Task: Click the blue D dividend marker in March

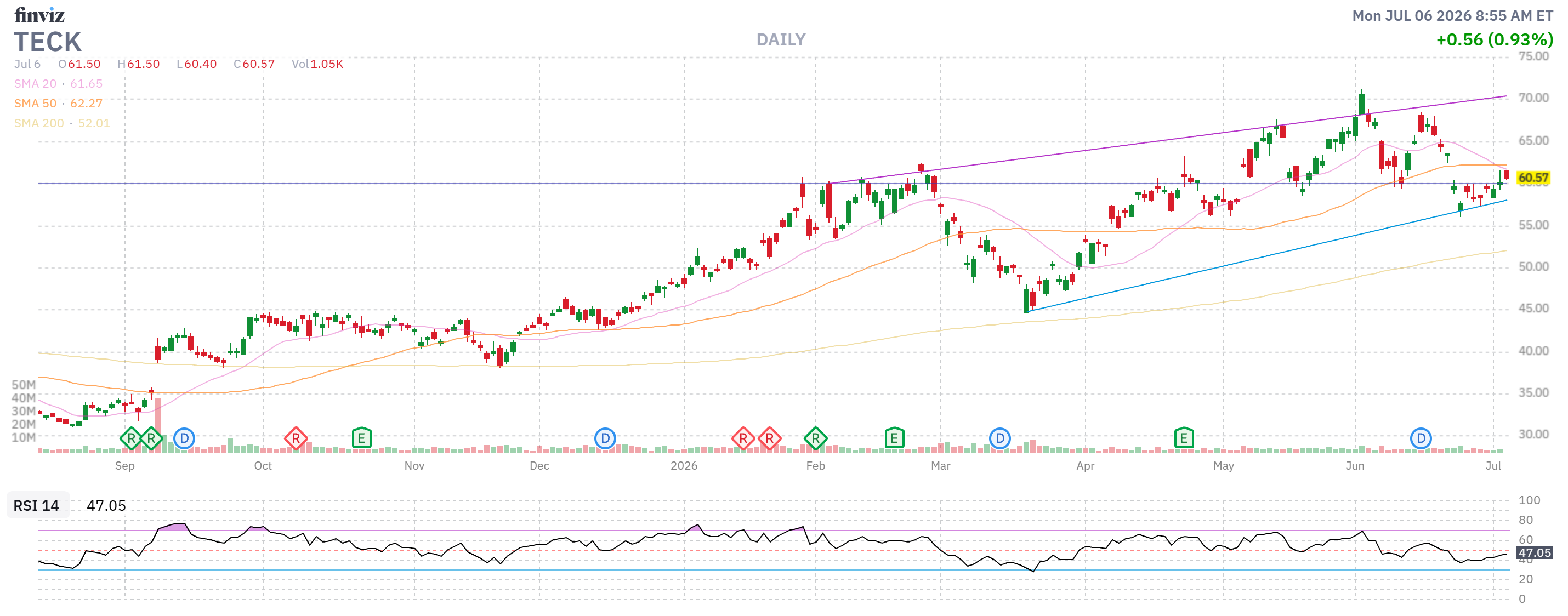Action: pyautogui.click(x=999, y=438)
